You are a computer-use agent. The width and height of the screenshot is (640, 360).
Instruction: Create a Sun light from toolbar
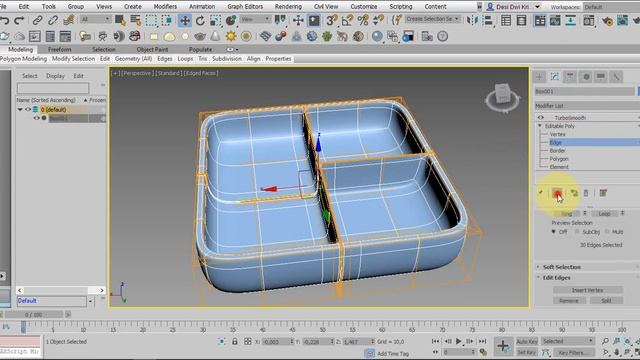231,36
